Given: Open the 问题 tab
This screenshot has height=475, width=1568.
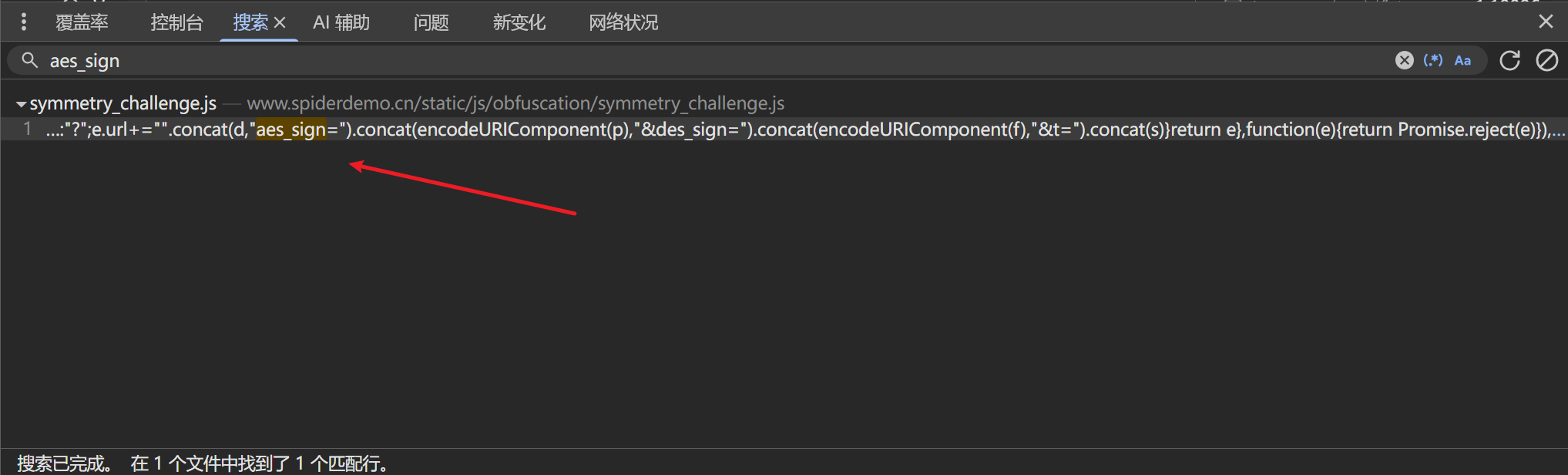Looking at the screenshot, I should tap(431, 23).
